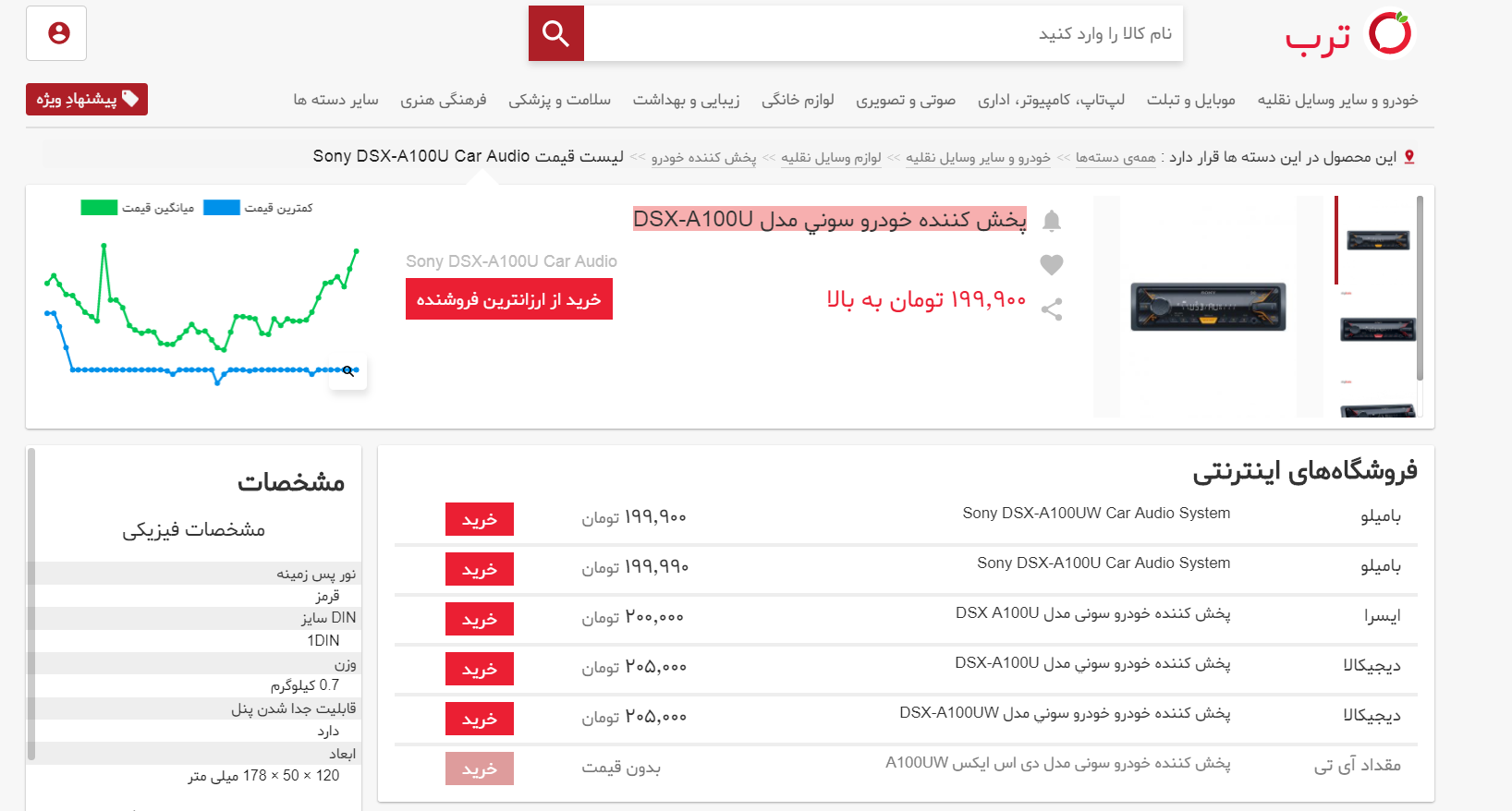Toggle میانگین قیمت green legend swatch

[99, 208]
